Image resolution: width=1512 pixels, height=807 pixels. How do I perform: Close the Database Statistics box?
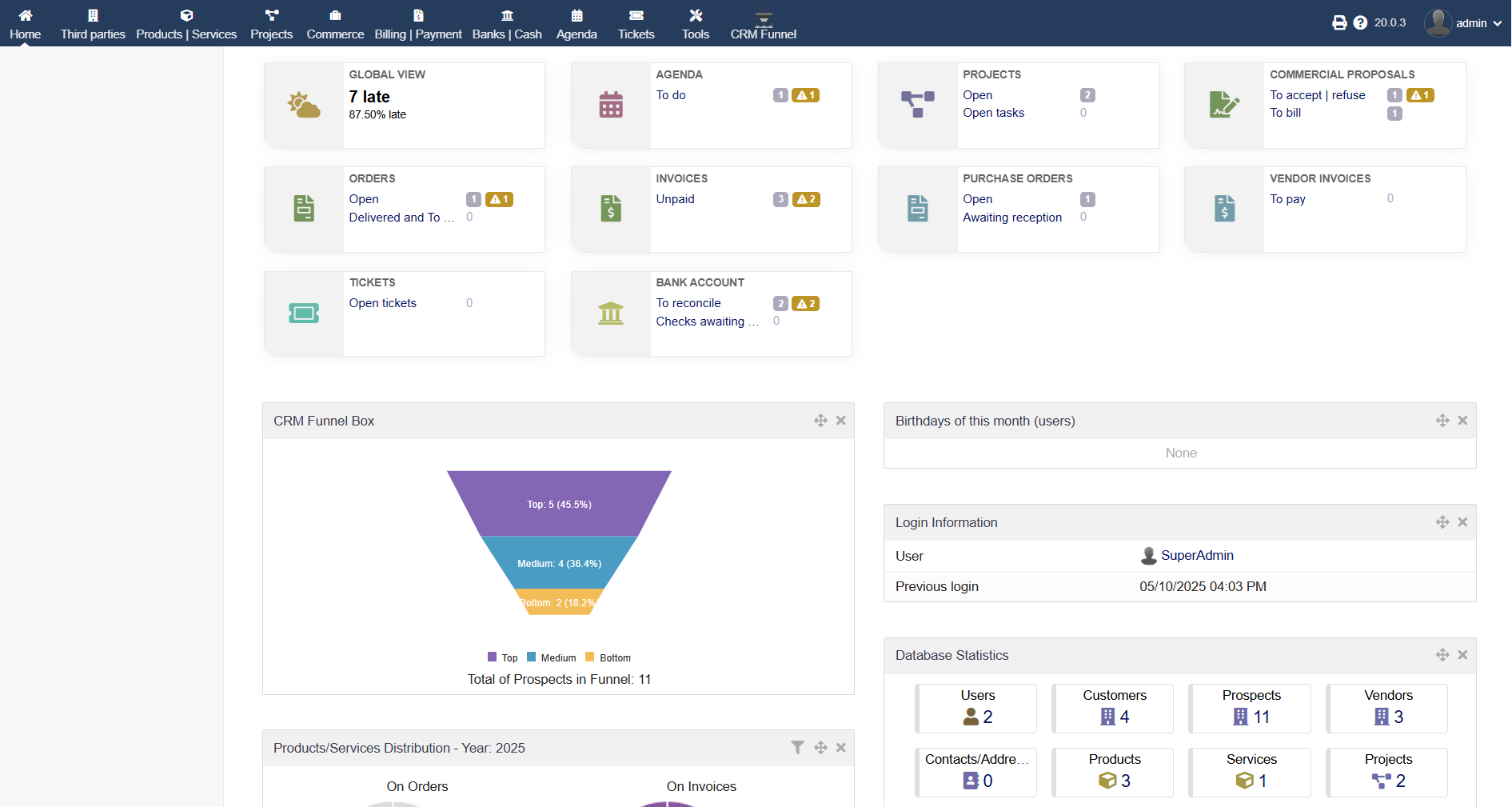point(1462,655)
